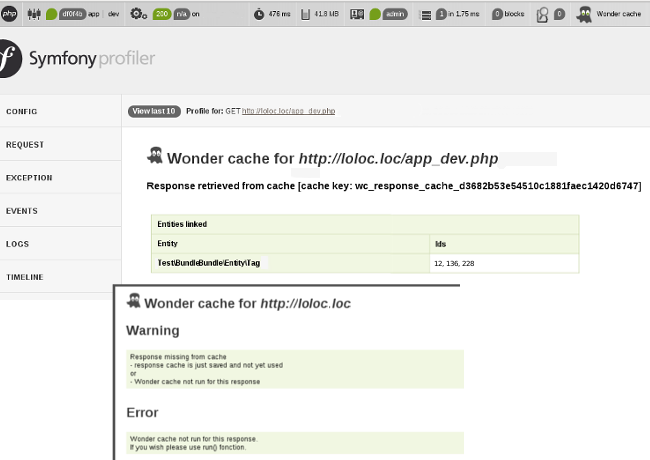Screen dimensions: 650x460
Task: Click the query count badge before 'in 1.75 ms'
Action: point(441,14)
